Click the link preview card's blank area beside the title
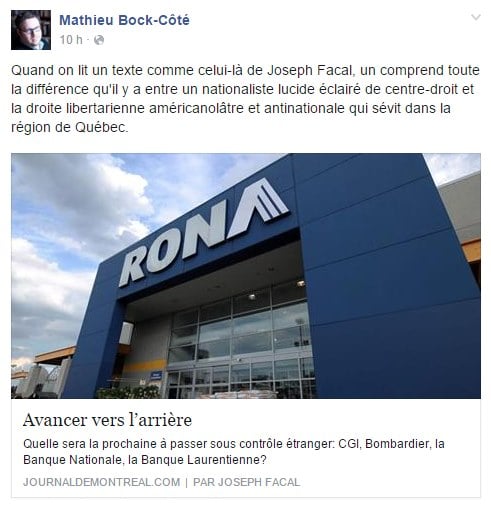491x508 pixels. [333, 420]
